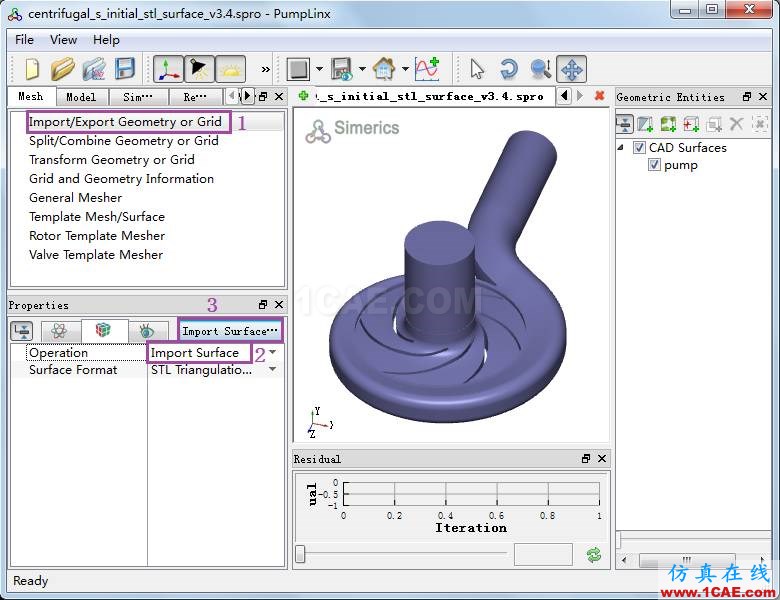Open the atom physics properties tab

[59, 331]
